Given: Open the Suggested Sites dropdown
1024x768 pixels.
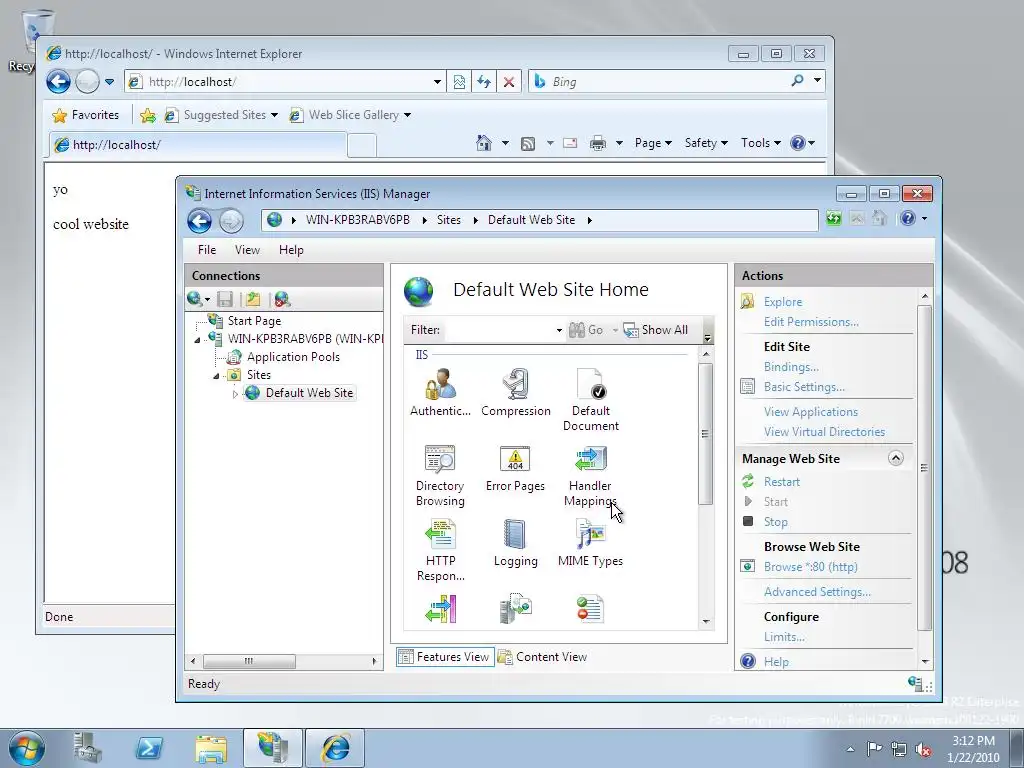Looking at the screenshot, I should [274, 115].
